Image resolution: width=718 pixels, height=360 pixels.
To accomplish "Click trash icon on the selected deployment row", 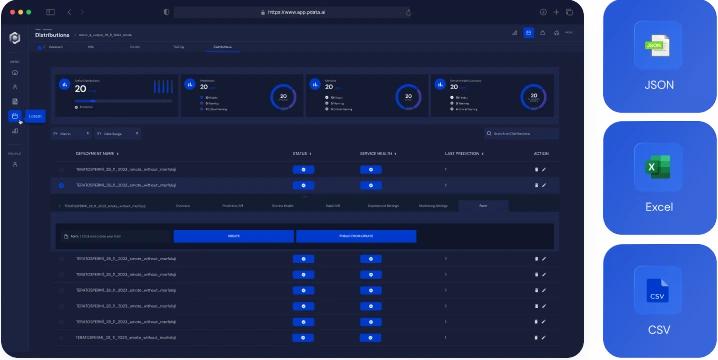I will 536,185.
